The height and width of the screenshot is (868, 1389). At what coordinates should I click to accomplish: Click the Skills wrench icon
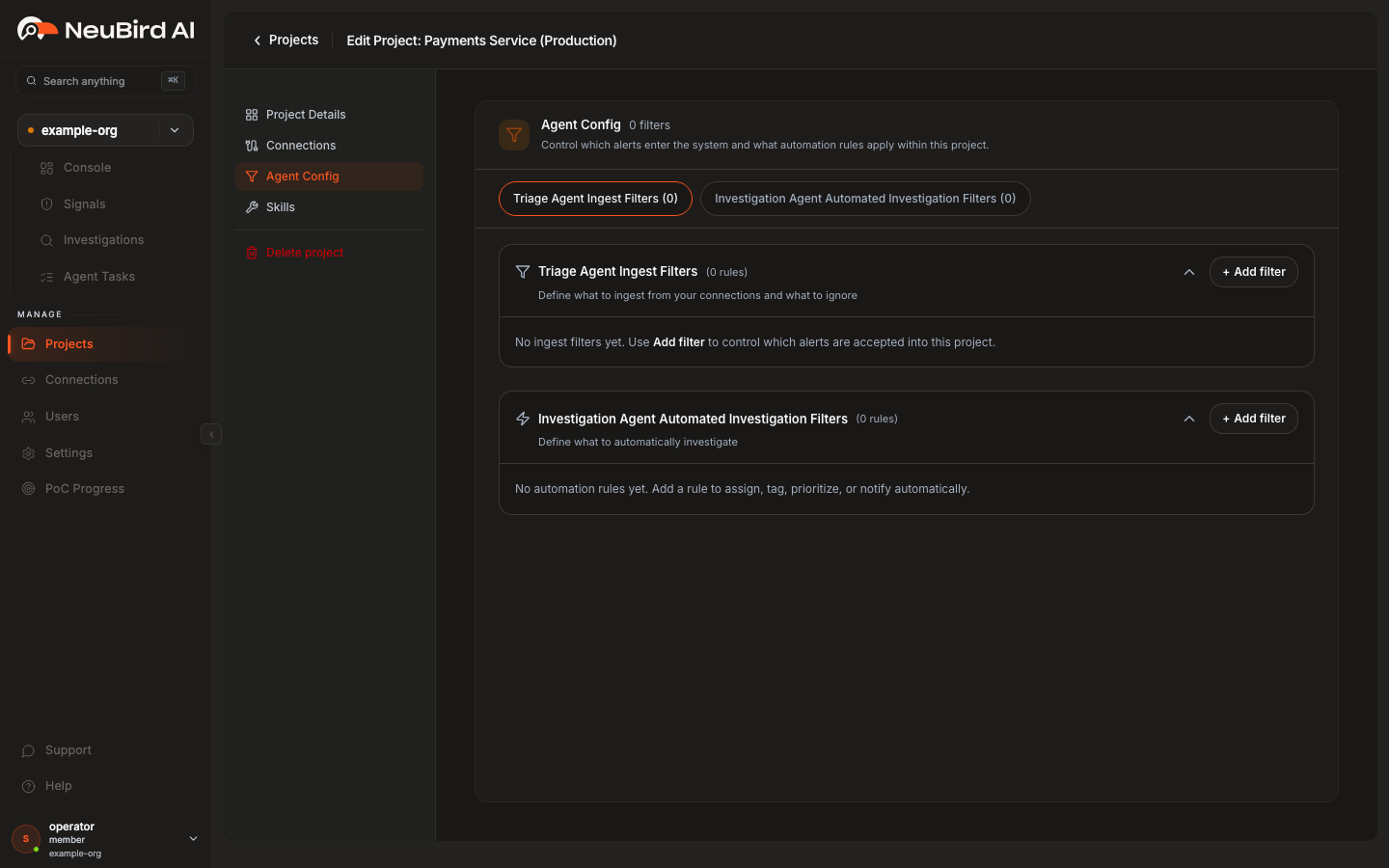tap(252, 207)
